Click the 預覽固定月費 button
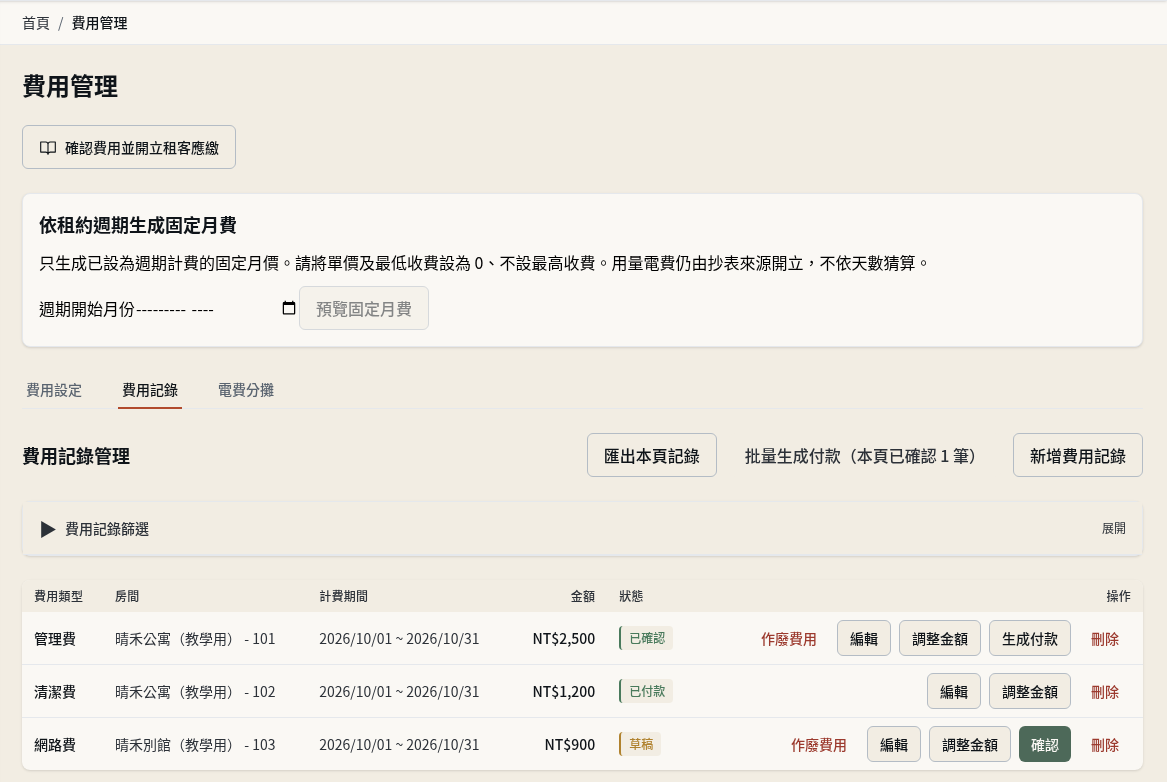The image size is (1167, 782). (364, 308)
